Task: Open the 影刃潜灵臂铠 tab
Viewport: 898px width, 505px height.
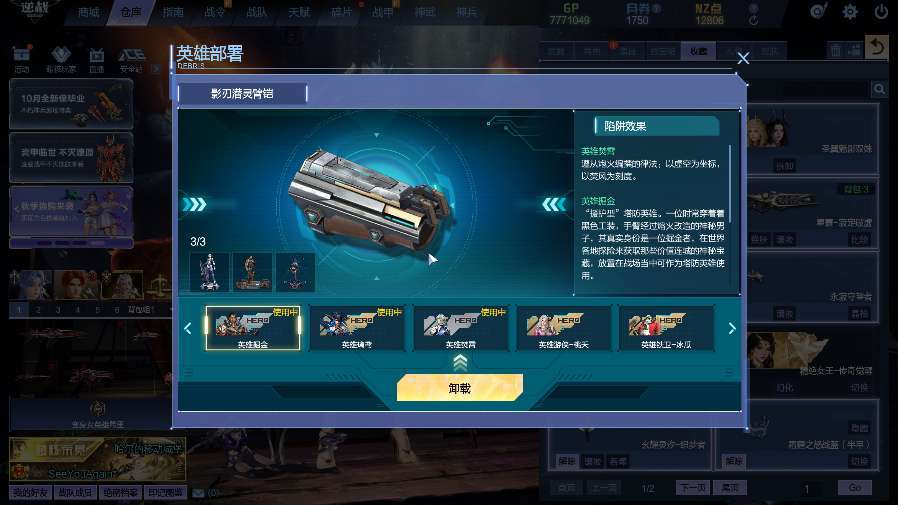Action: point(242,94)
